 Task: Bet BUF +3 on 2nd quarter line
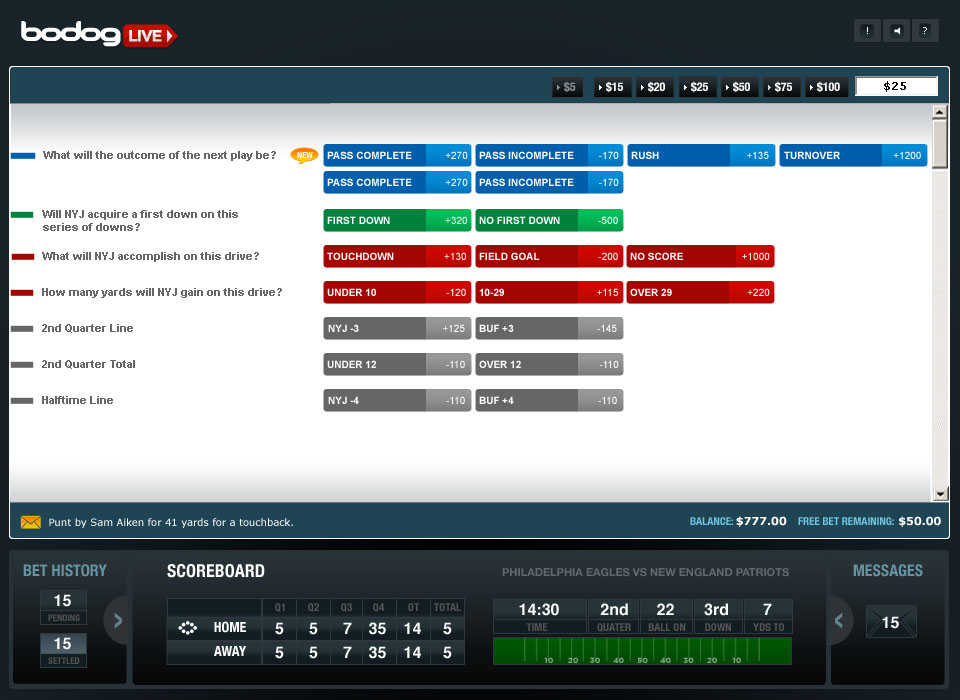pyautogui.click(x=549, y=328)
